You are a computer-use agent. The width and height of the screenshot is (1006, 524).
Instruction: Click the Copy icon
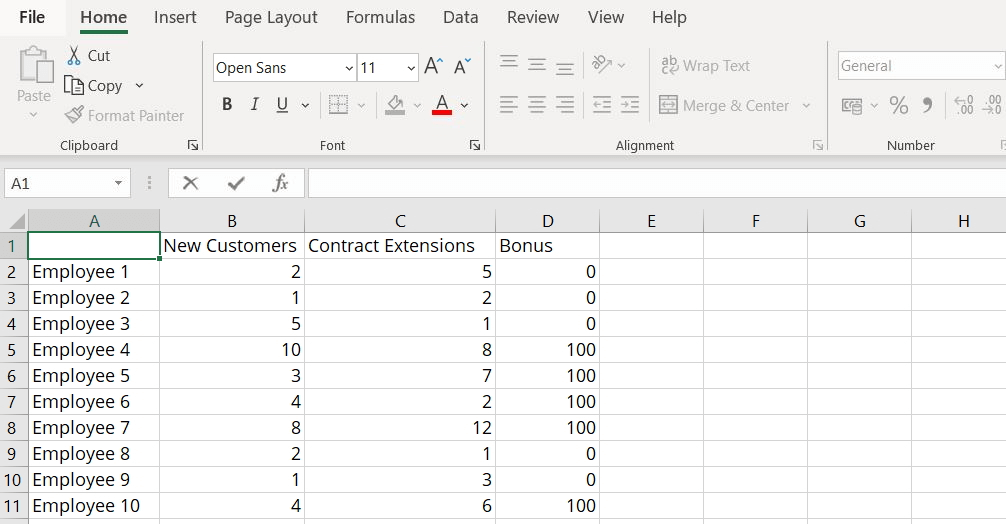pyautogui.click(x=74, y=85)
